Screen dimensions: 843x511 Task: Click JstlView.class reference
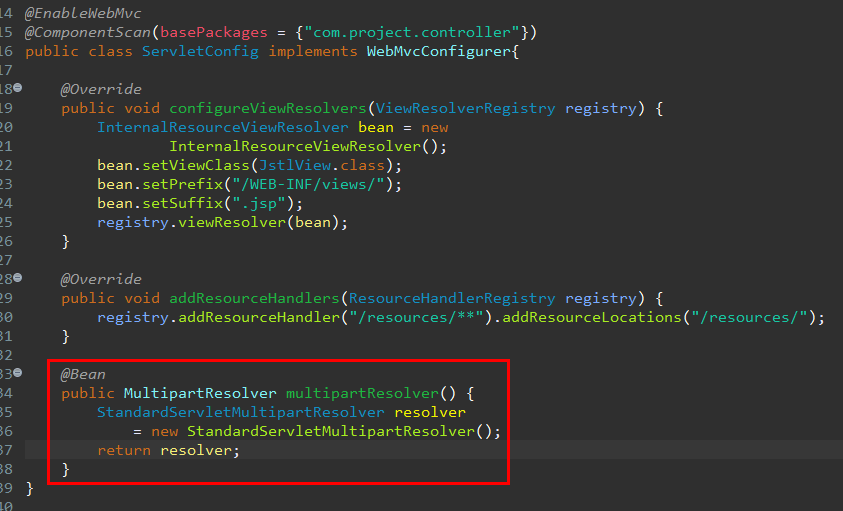coord(322,165)
